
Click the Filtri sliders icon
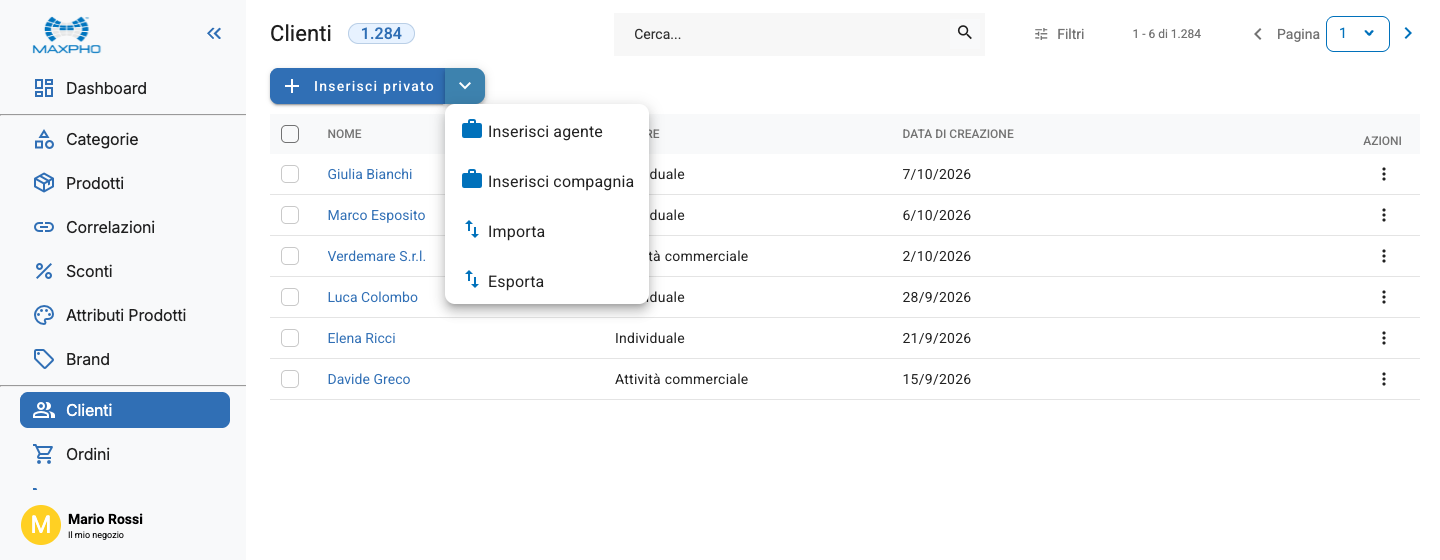click(x=1041, y=34)
